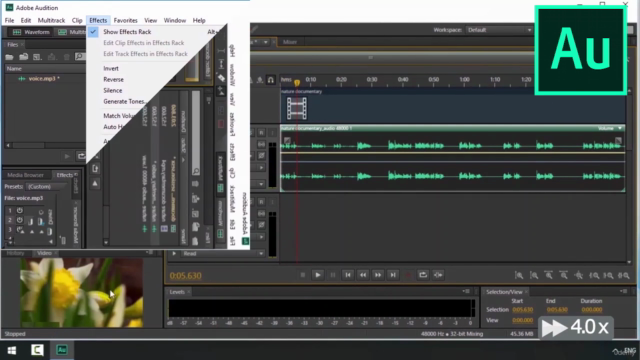The height and width of the screenshot is (360, 640).
Task: Click Loop Playback icon in Files panel
Action: (x=81, y=156)
